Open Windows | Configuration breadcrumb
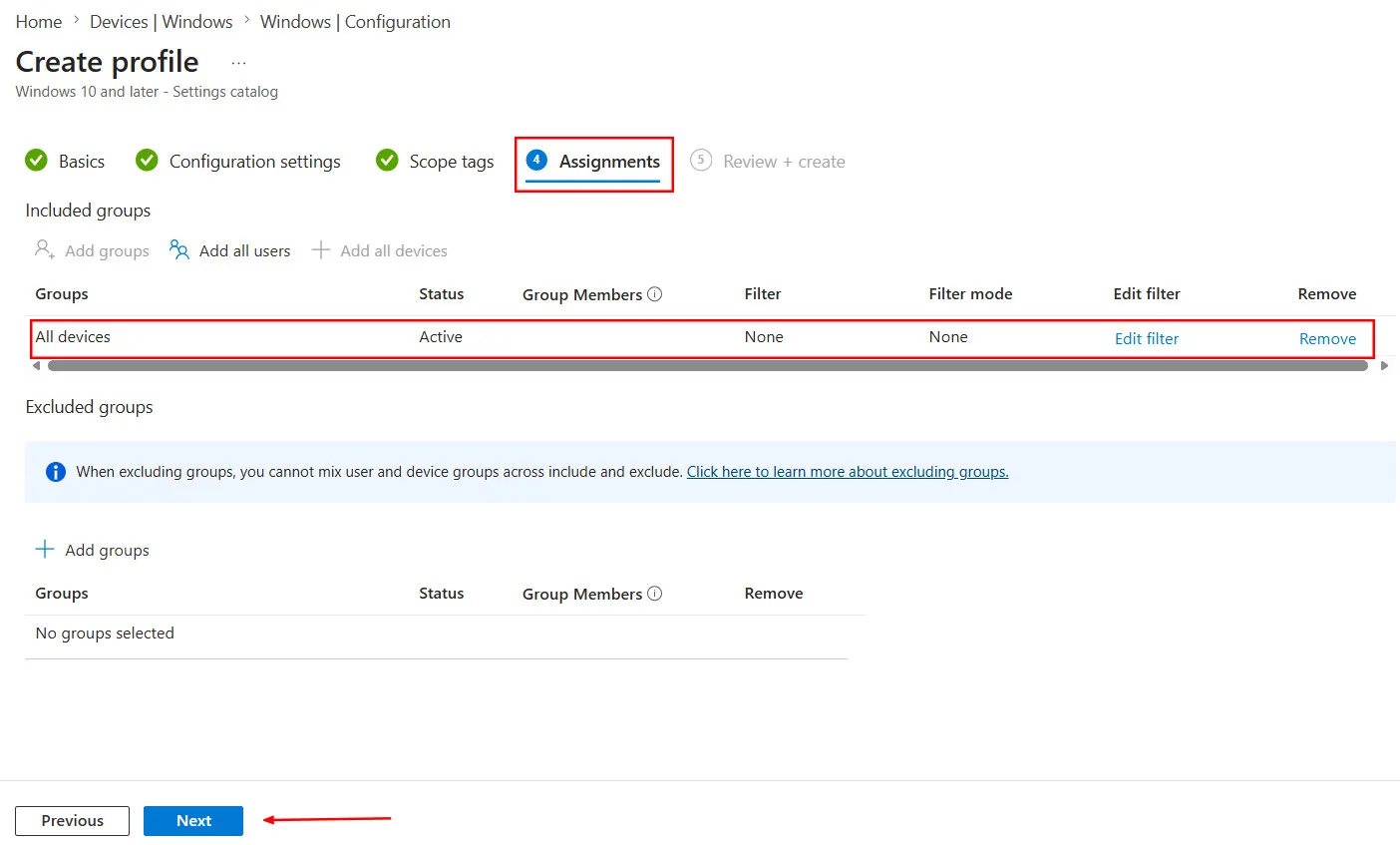Viewport: 1400px width, 845px height. click(355, 22)
